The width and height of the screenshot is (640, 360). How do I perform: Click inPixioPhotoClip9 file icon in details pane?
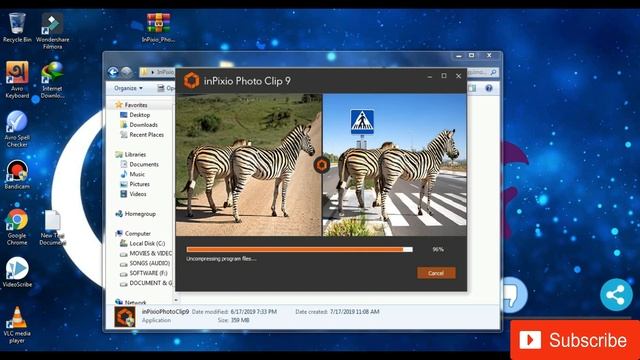tap(125, 317)
